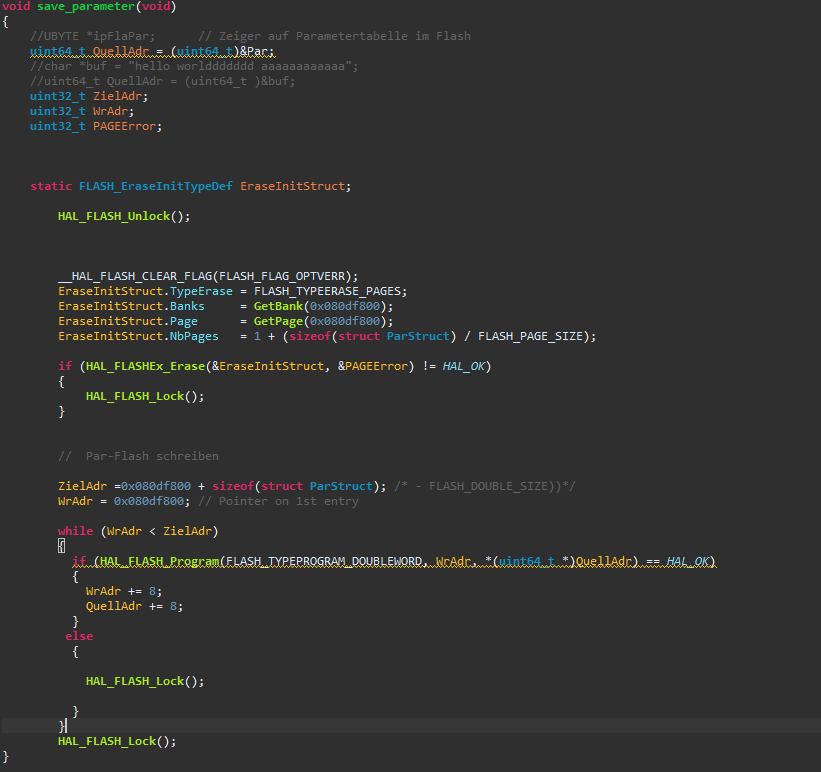Viewport: 821px width, 772px height.
Task: Click the hex value 0x080df800 on ZielAdr line
Action: (x=152, y=486)
